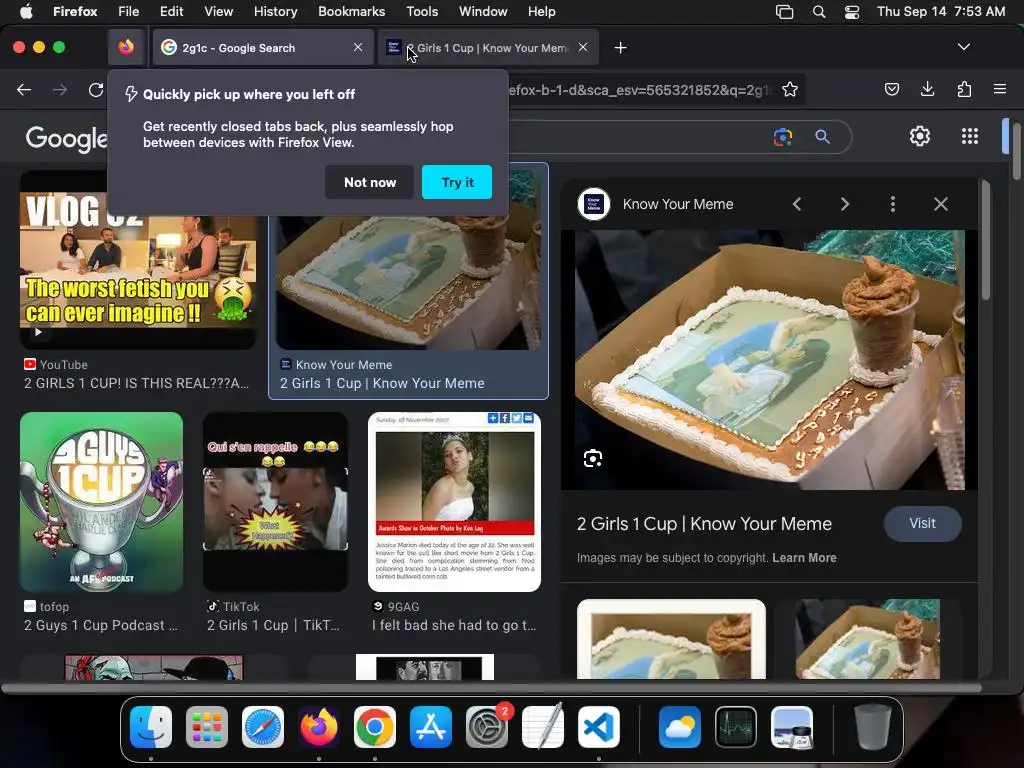Click the Try it button
The height and width of the screenshot is (768, 1024).
457,182
